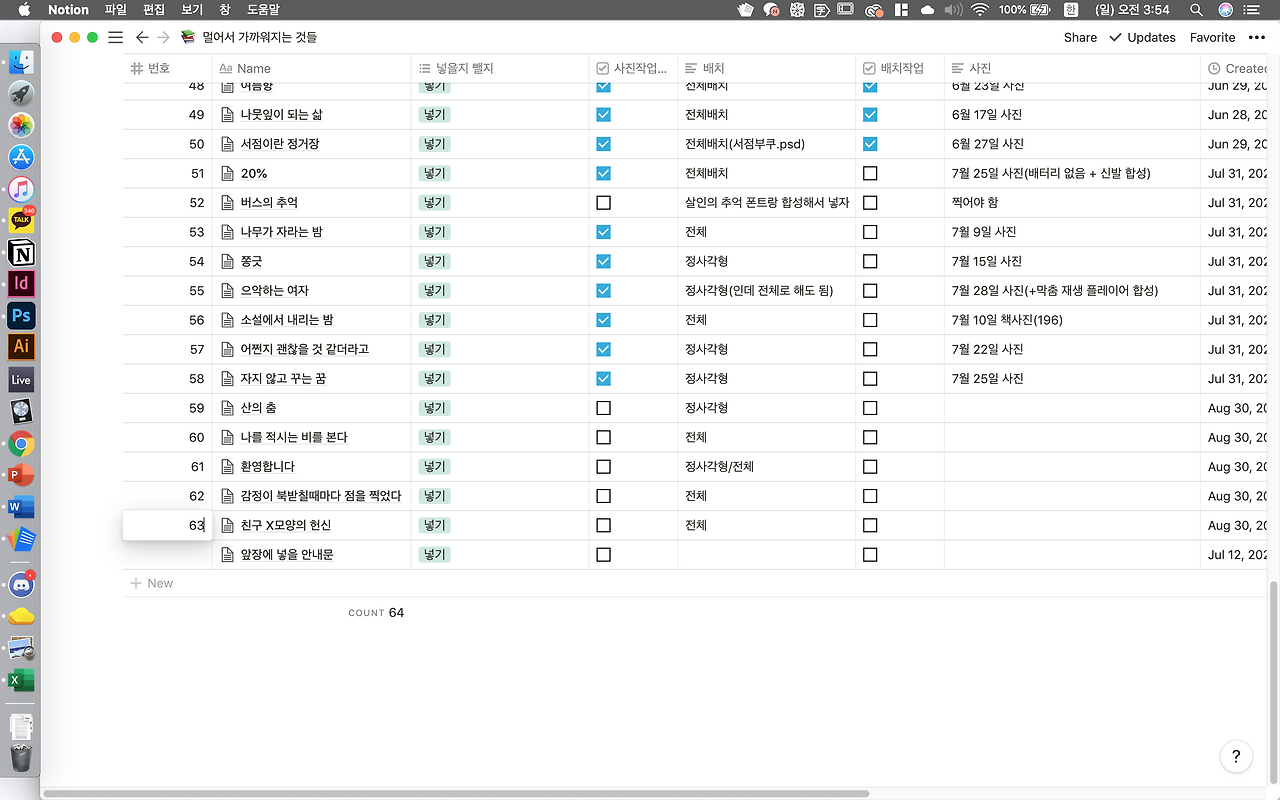Uncheck the 사진작업 checkbox for 나뭇잎이 되는 삶
1280x800 pixels.
603,114
